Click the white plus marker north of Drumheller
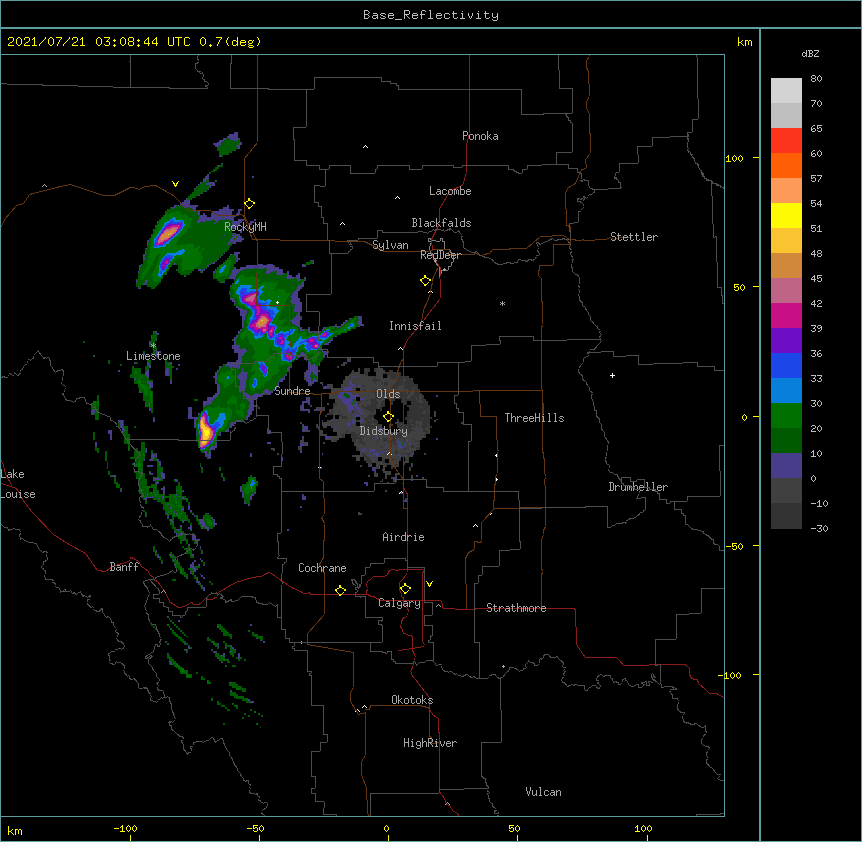862x842 pixels. (612, 375)
